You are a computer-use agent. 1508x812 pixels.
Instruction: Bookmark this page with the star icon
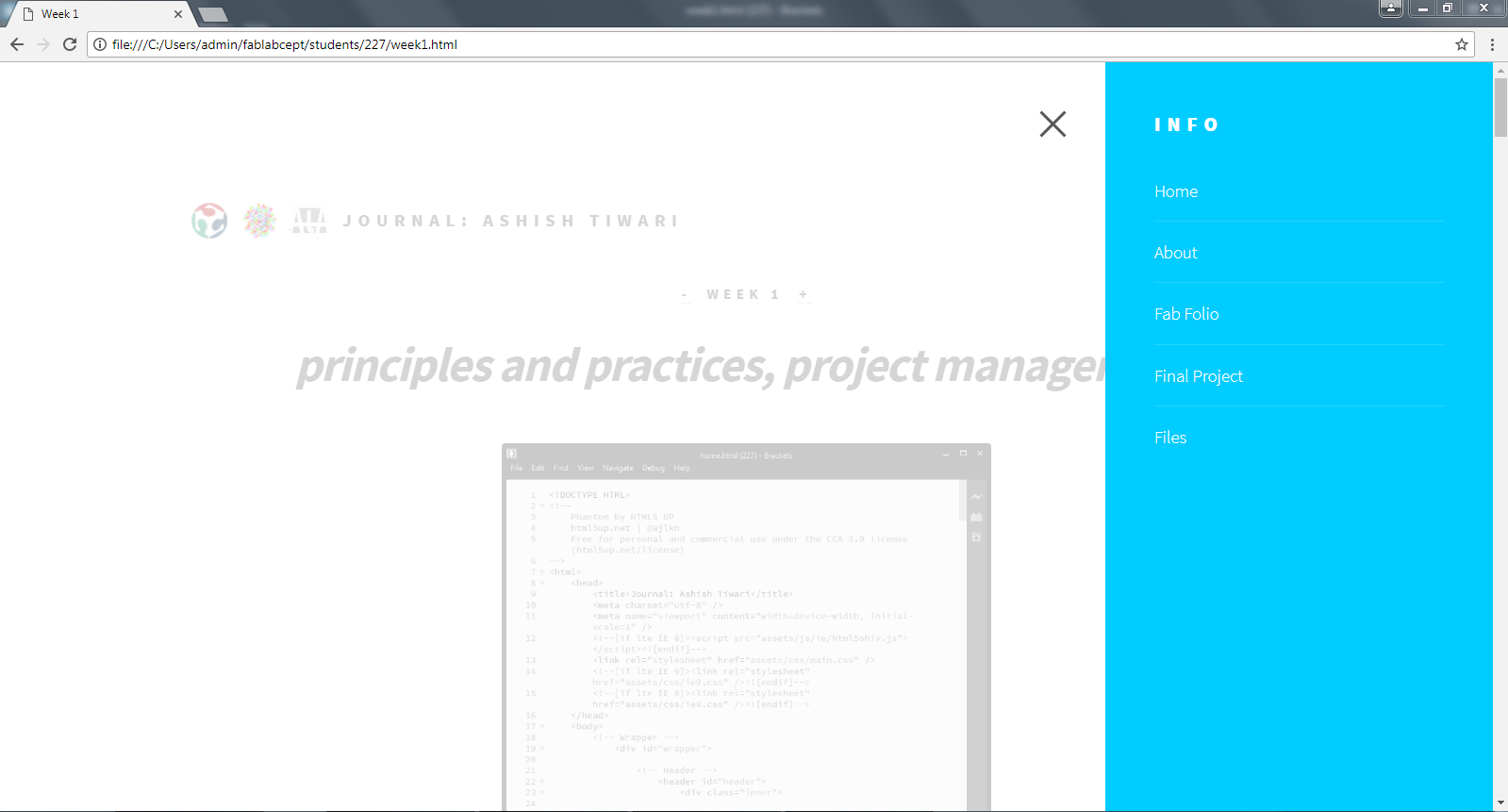point(1462,44)
